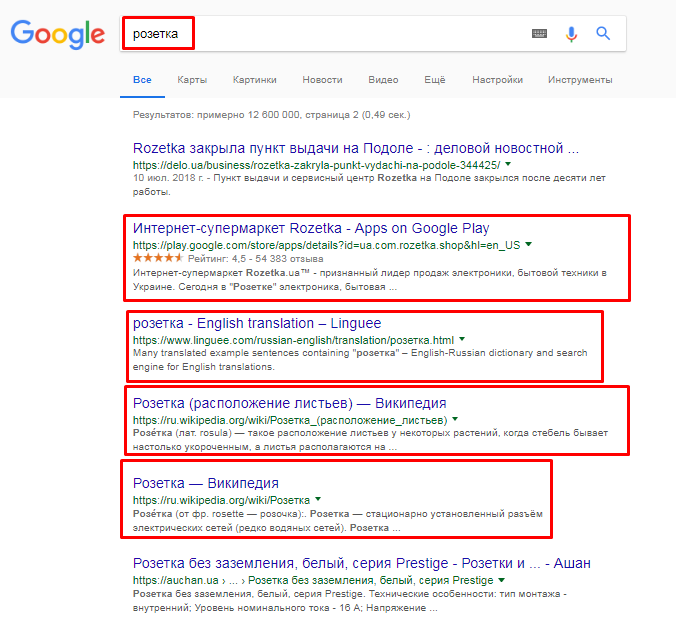This screenshot has width=676, height=631.
Task: Expand dropdown arrow beside Розетка_(расположение_листьев) URL
Action: 455,419
